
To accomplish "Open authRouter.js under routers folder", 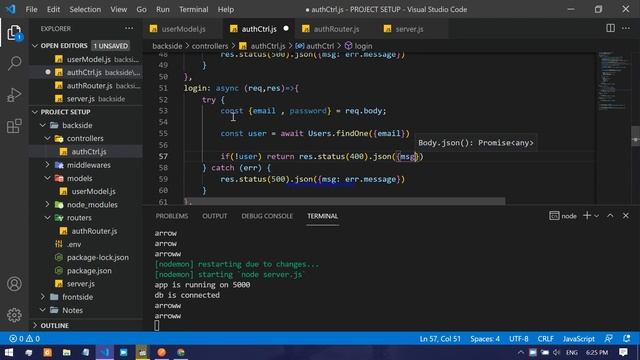I will point(94,231).
